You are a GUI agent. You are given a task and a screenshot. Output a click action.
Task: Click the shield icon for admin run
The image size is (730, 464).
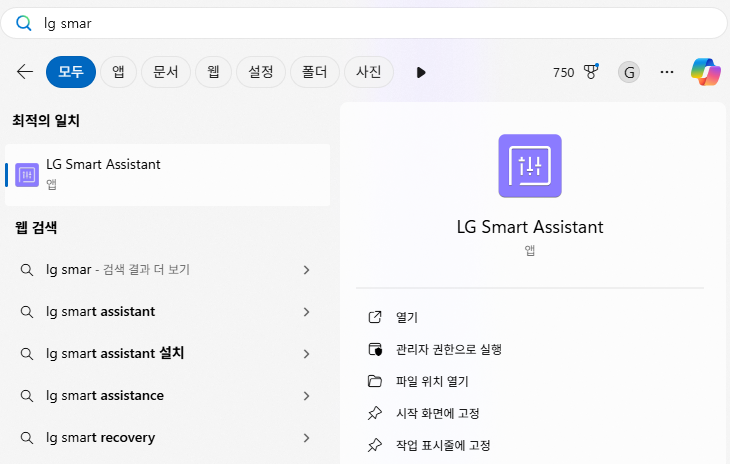click(375, 350)
